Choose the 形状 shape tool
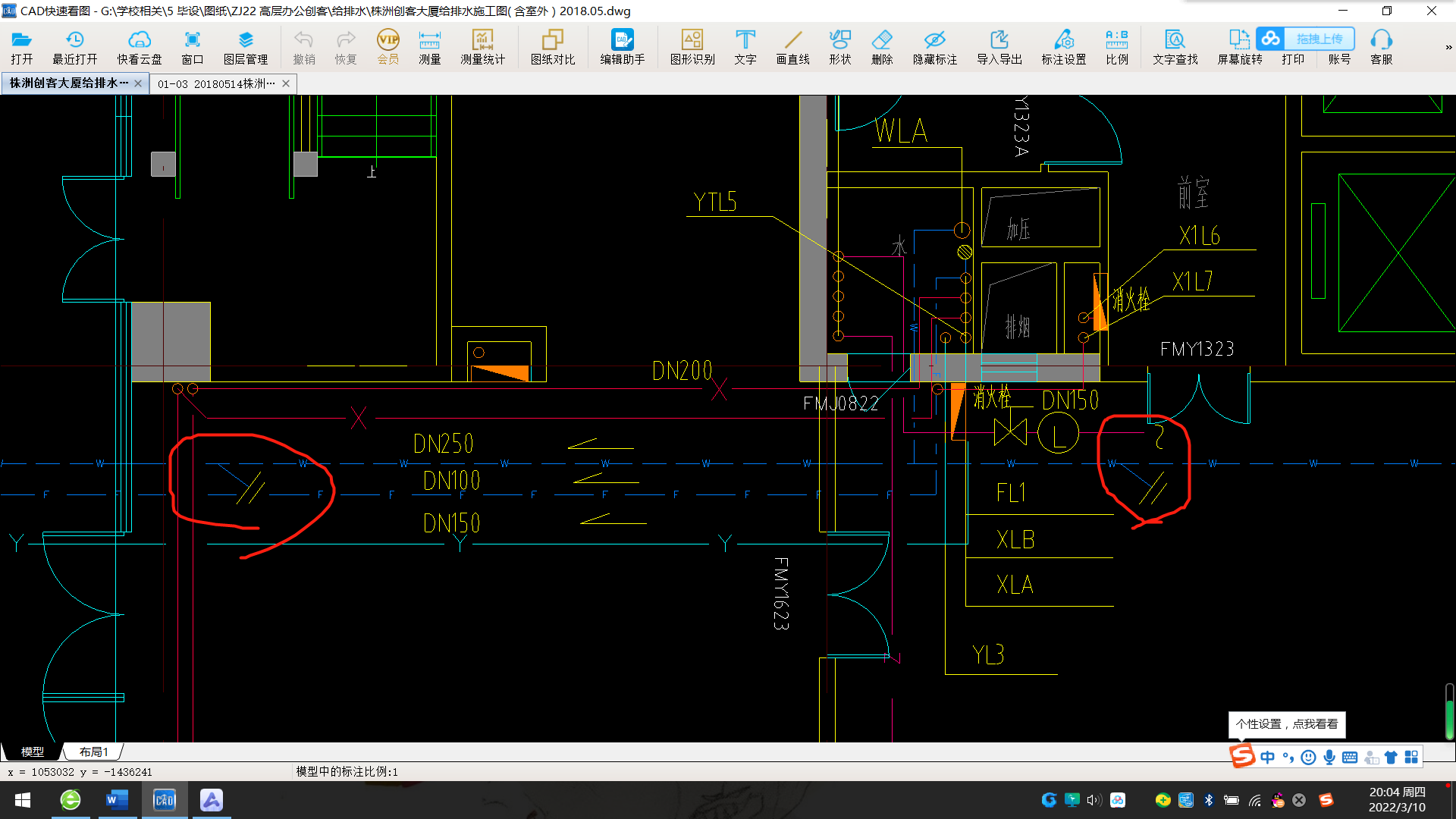Screen dimensions: 1456x819 839,47
